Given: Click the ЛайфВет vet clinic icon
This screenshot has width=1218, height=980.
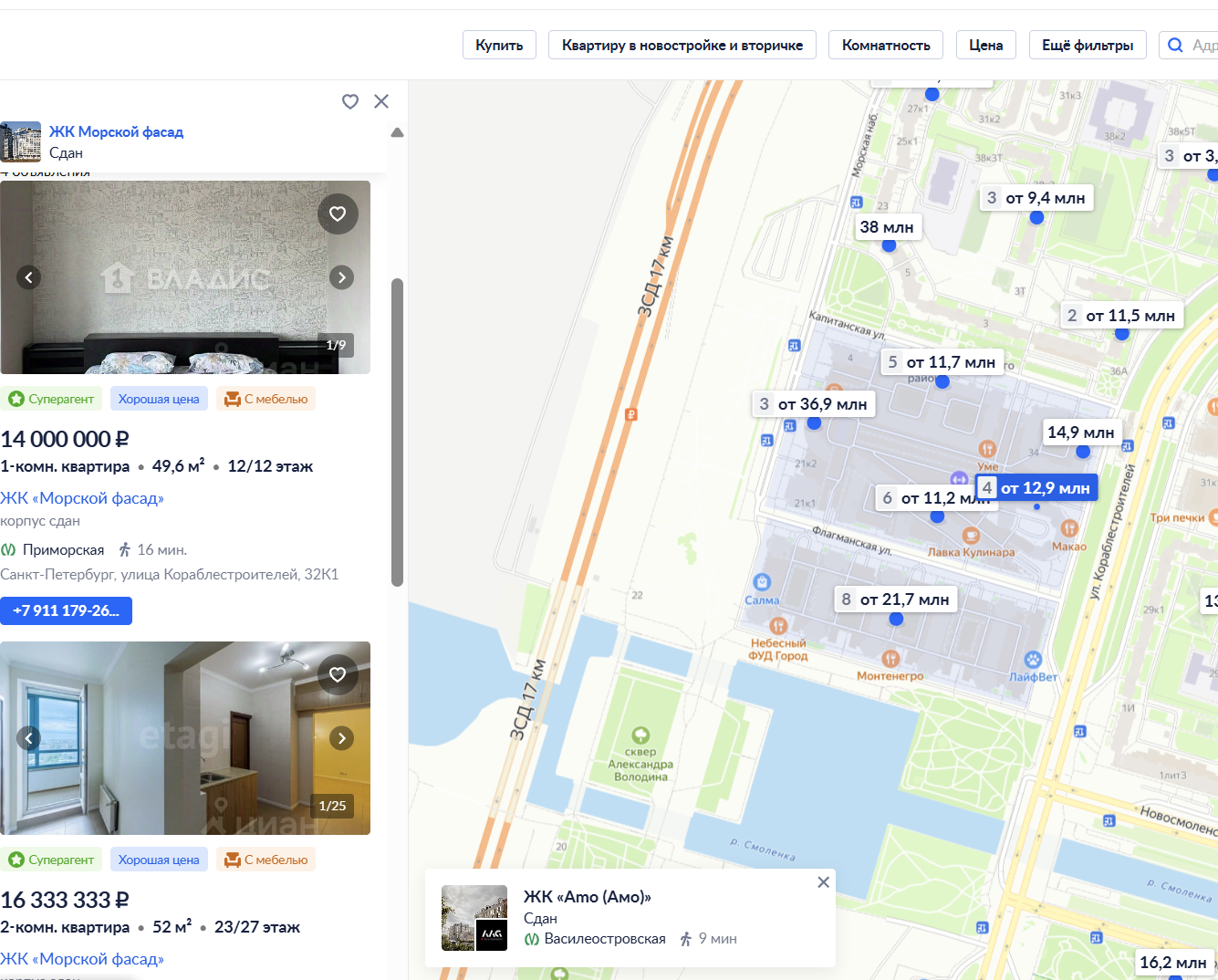Looking at the screenshot, I should [1033, 660].
